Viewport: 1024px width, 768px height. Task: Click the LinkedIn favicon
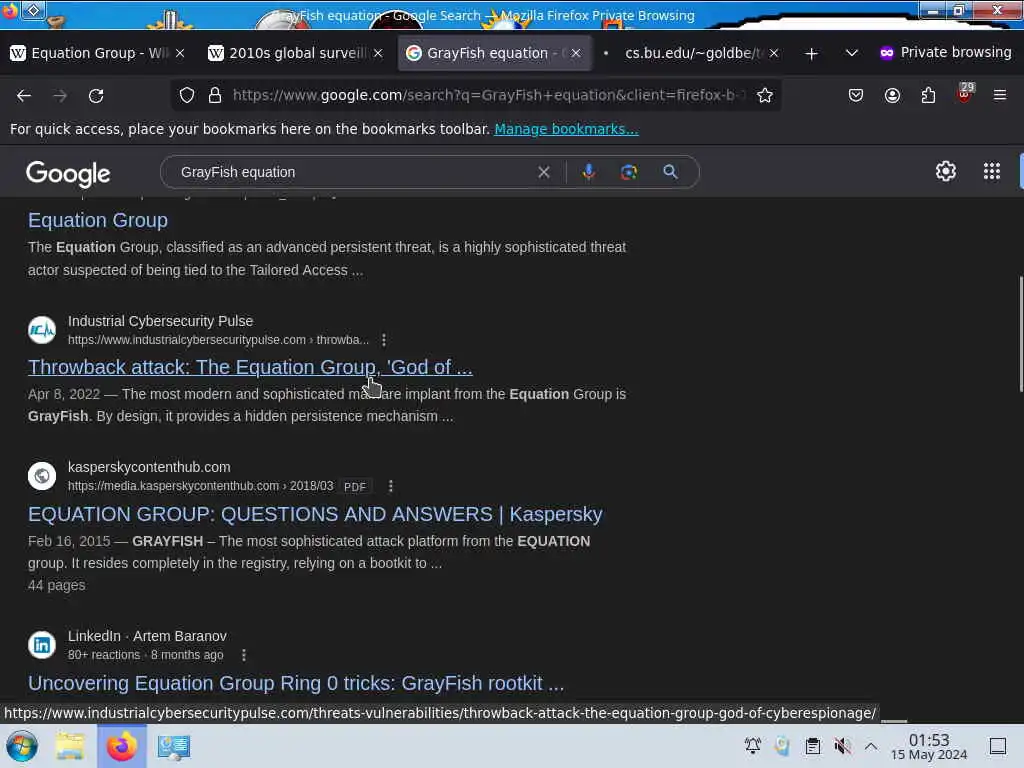42,645
